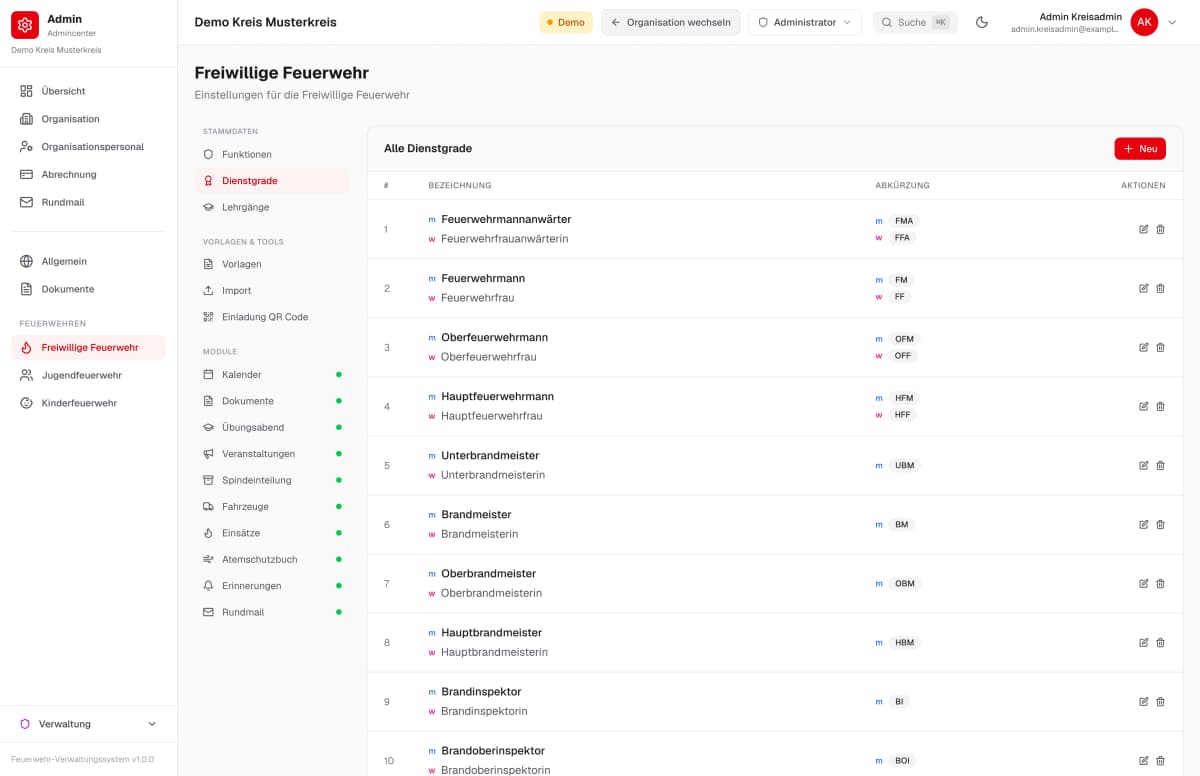Open the Übungsabend module
Image resolution: width=1200 pixels, height=776 pixels.
pos(272,427)
